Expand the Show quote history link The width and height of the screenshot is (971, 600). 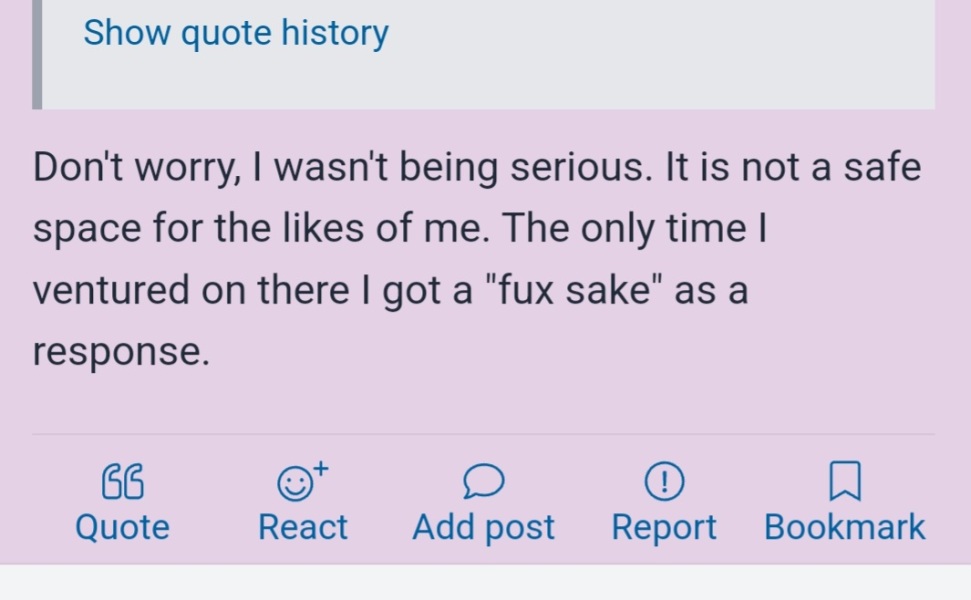[236, 33]
